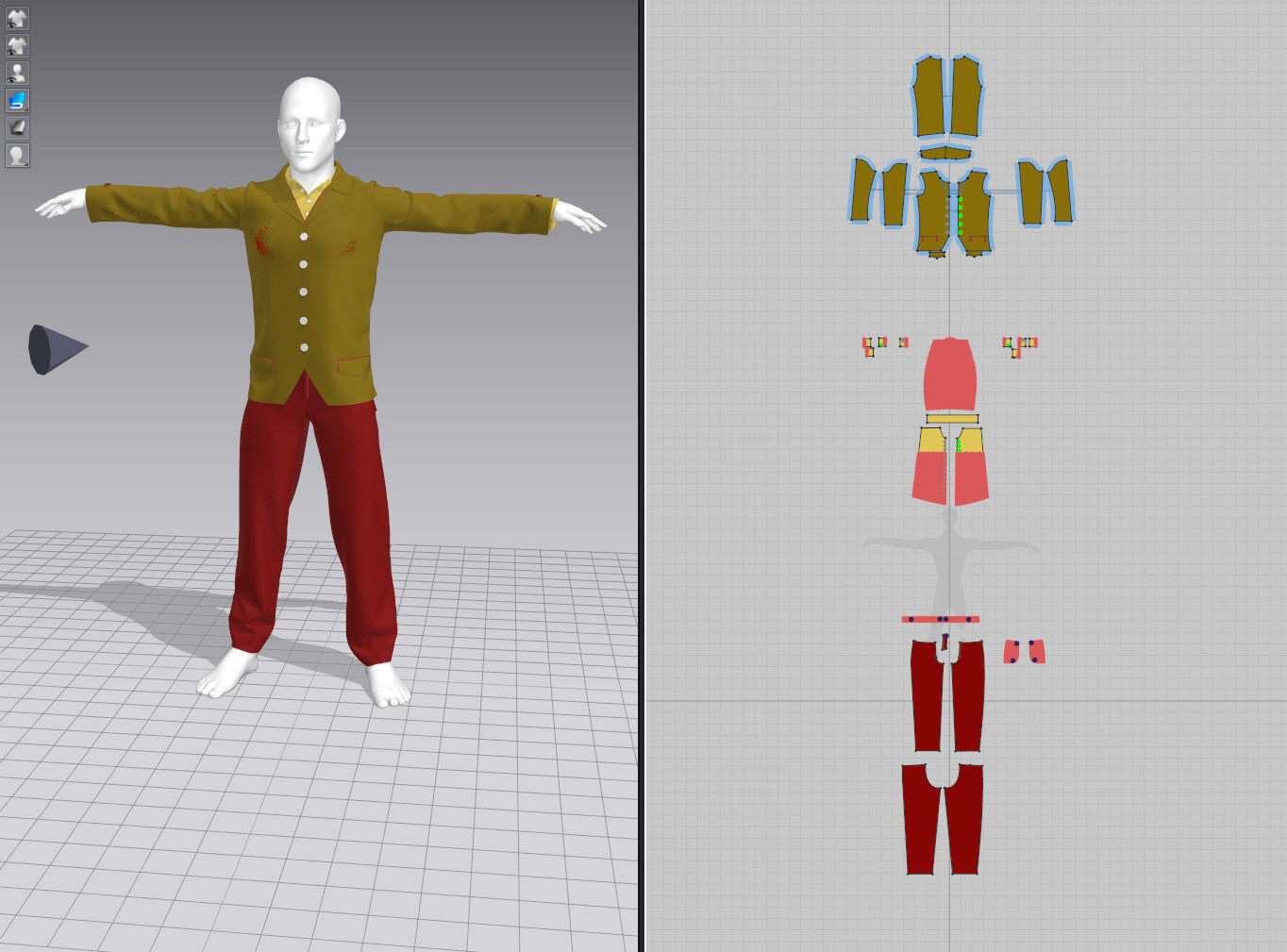1287x952 pixels.
Task: Select upper right dark red trouser pattern
Action: [968, 698]
